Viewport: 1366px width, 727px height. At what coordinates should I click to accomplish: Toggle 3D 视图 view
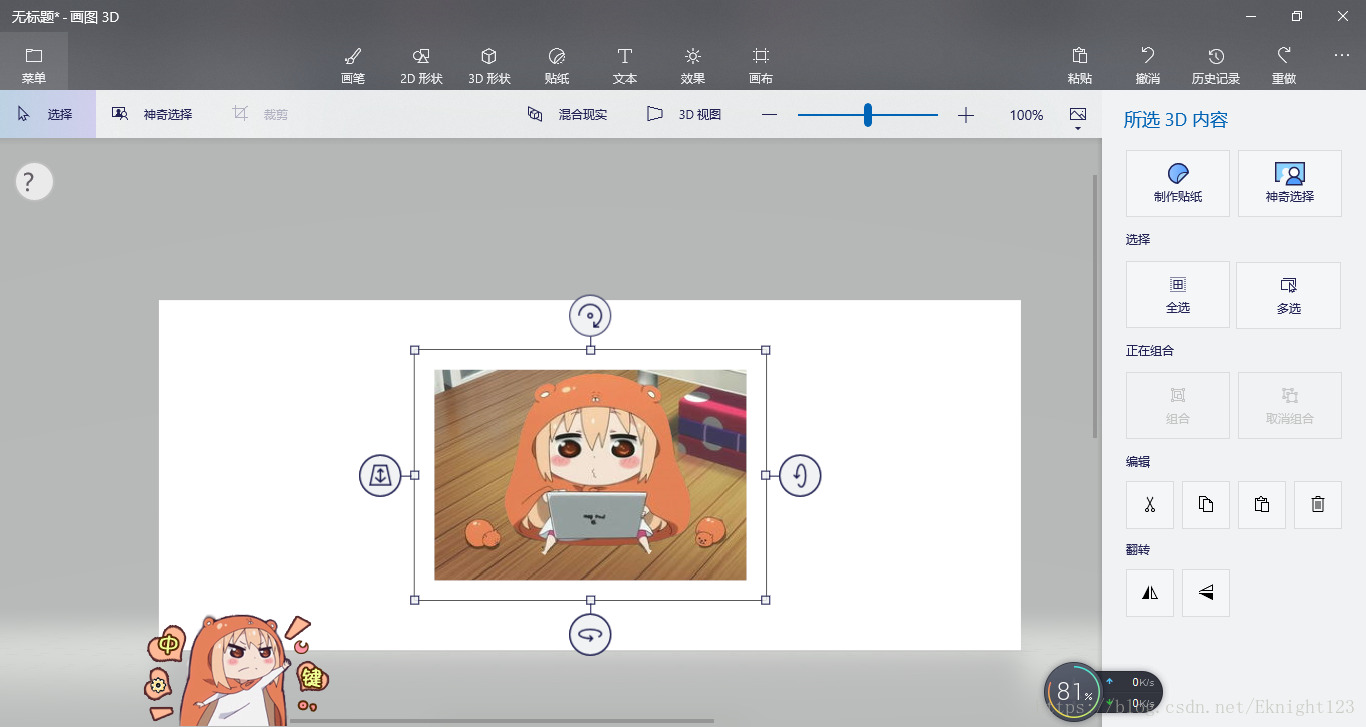point(684,114)
